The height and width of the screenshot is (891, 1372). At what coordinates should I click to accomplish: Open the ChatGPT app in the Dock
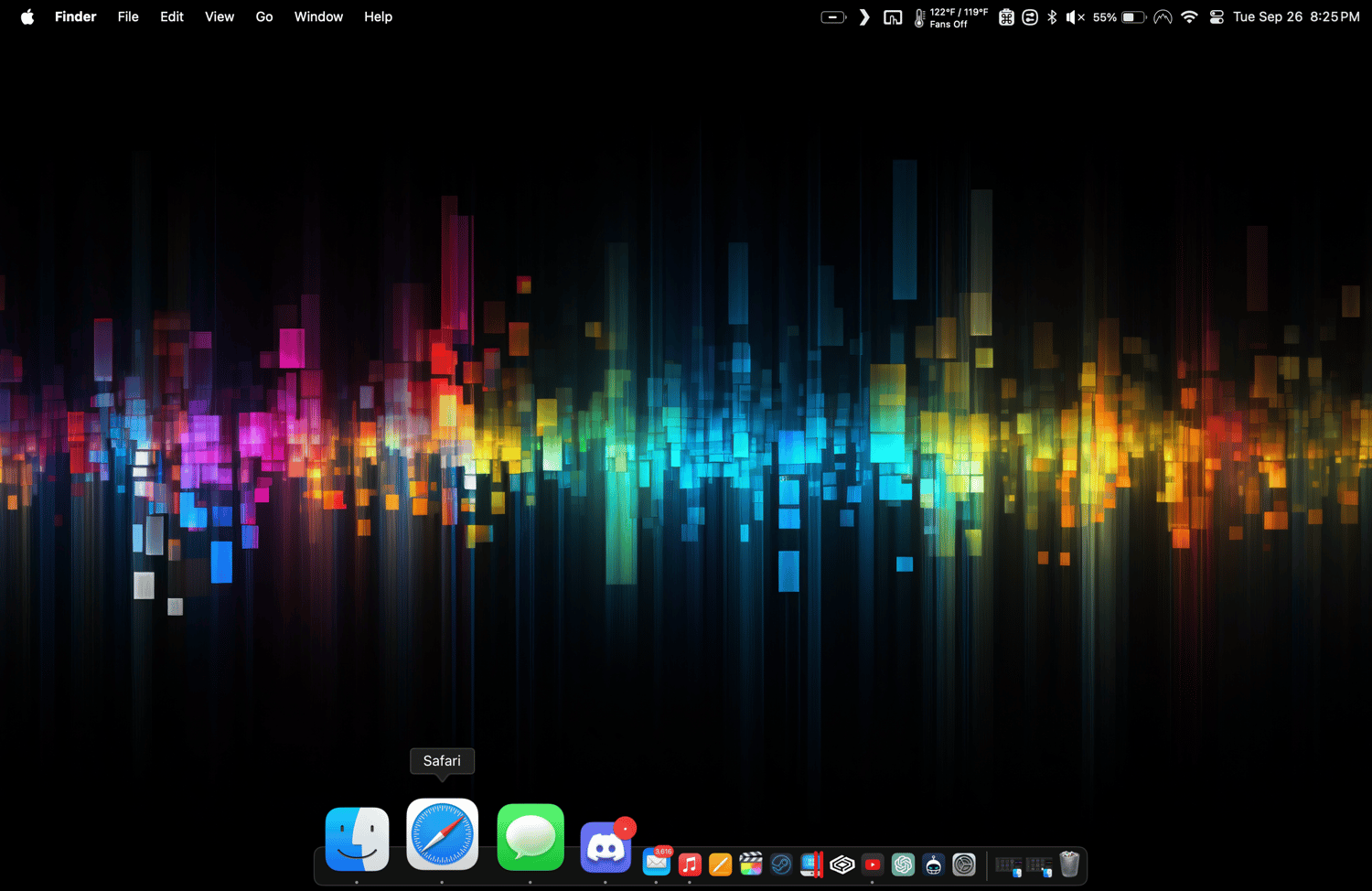(x=903, y=864)
